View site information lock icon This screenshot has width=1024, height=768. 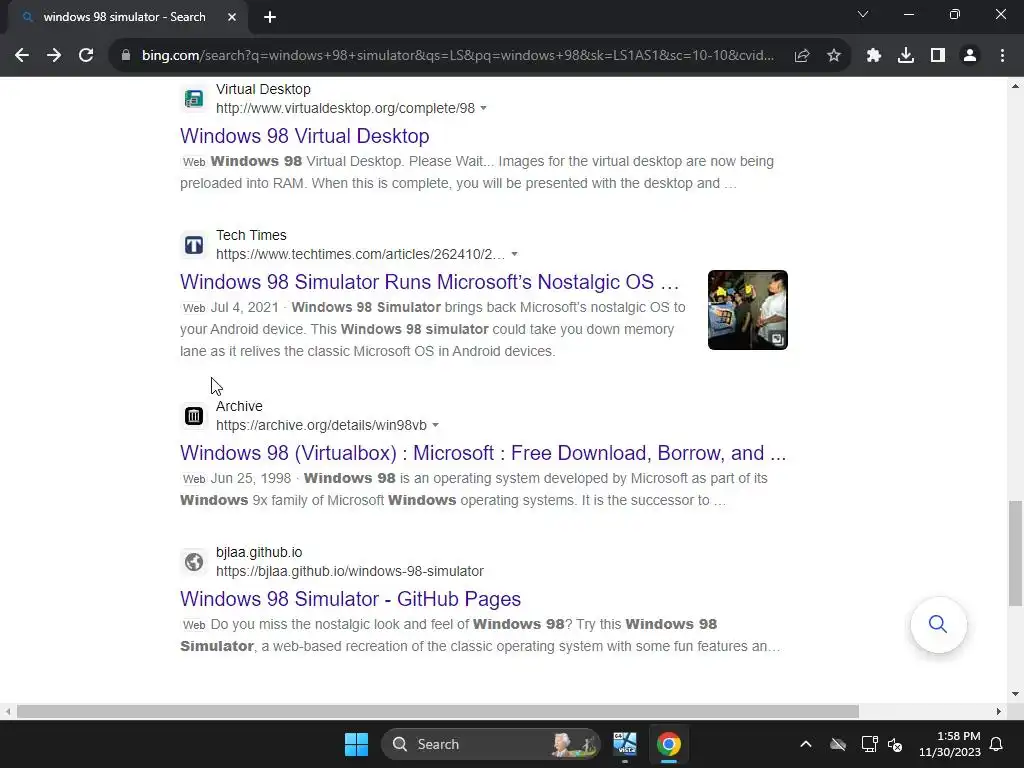tap(126, 56)
